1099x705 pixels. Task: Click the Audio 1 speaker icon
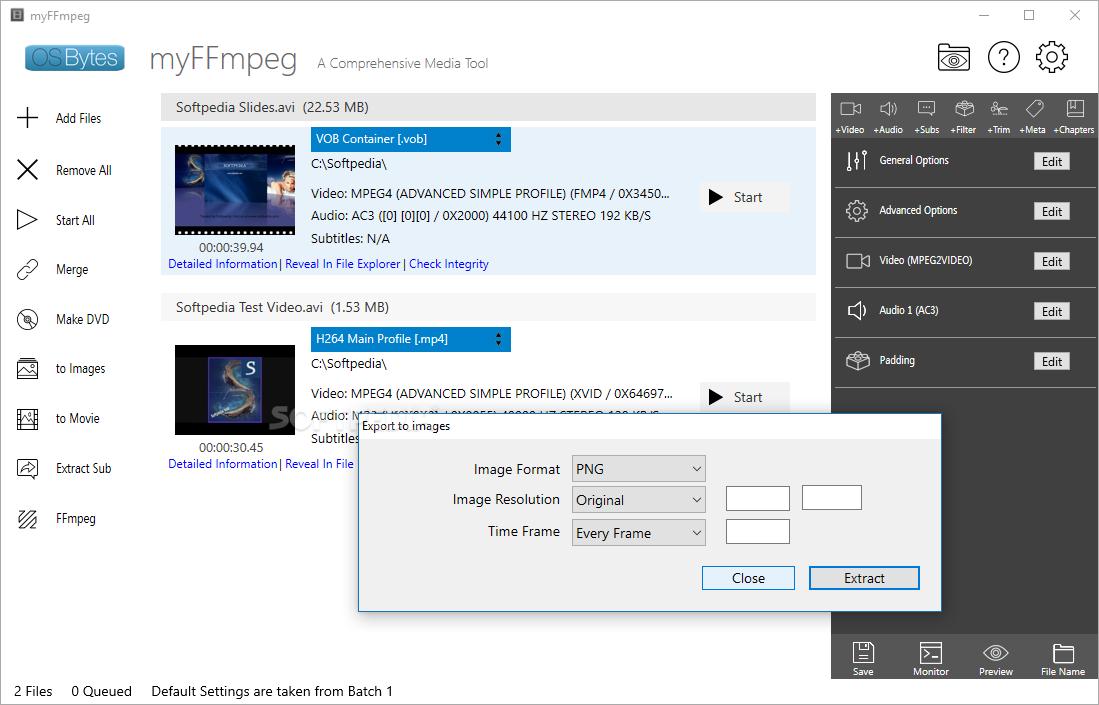pyautogui.click(x=858, y=310)
